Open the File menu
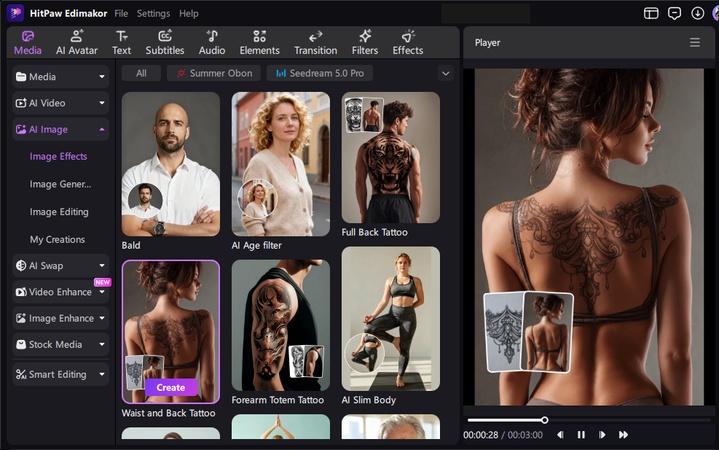Image resolution: width=719 pixels, height=450 pixels. [x=121, y=13]
